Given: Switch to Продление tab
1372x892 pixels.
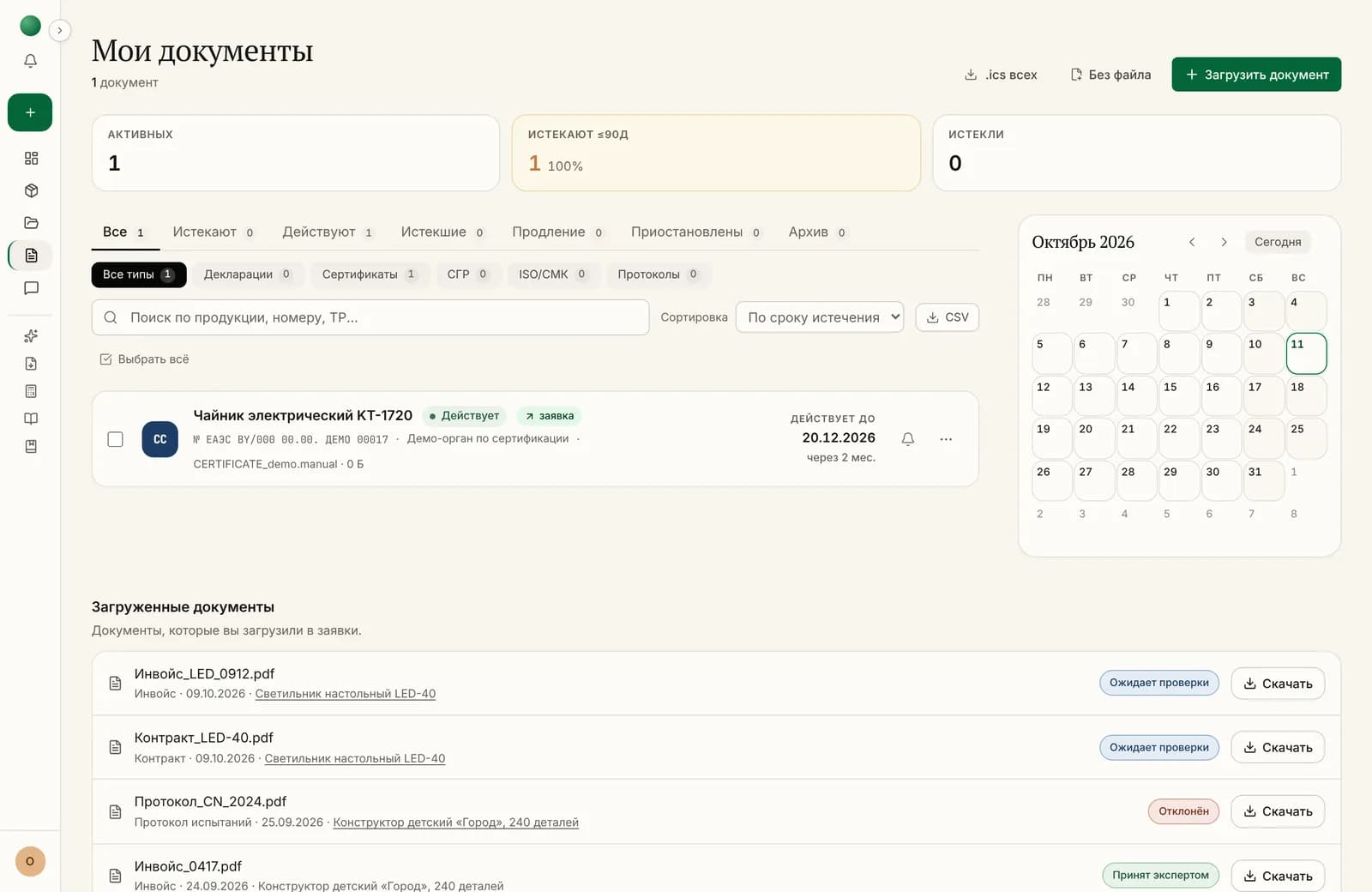Looking at the screenshot, I should click(x=557, y=232).
